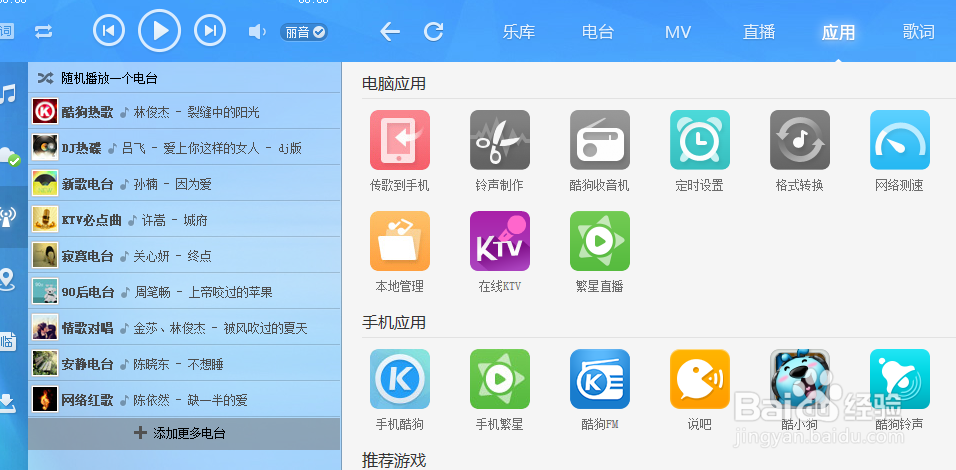The width and height of the screenshot is (956, 470).
Task: Select the 手机酷狗 mobile app
Action: click(x=399, y=379)
